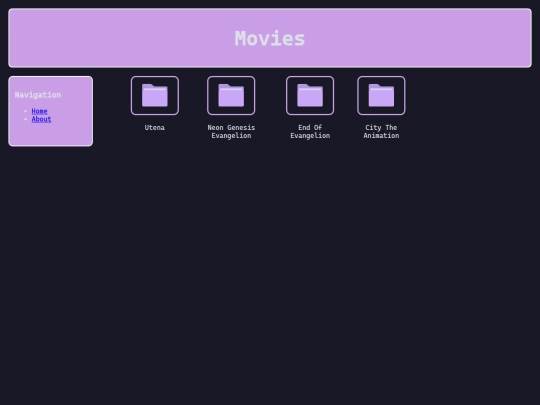Open the Utena folder icon
Image resolution: width=540 pixels, height=405 pixels.
click(x=155, y=95)
